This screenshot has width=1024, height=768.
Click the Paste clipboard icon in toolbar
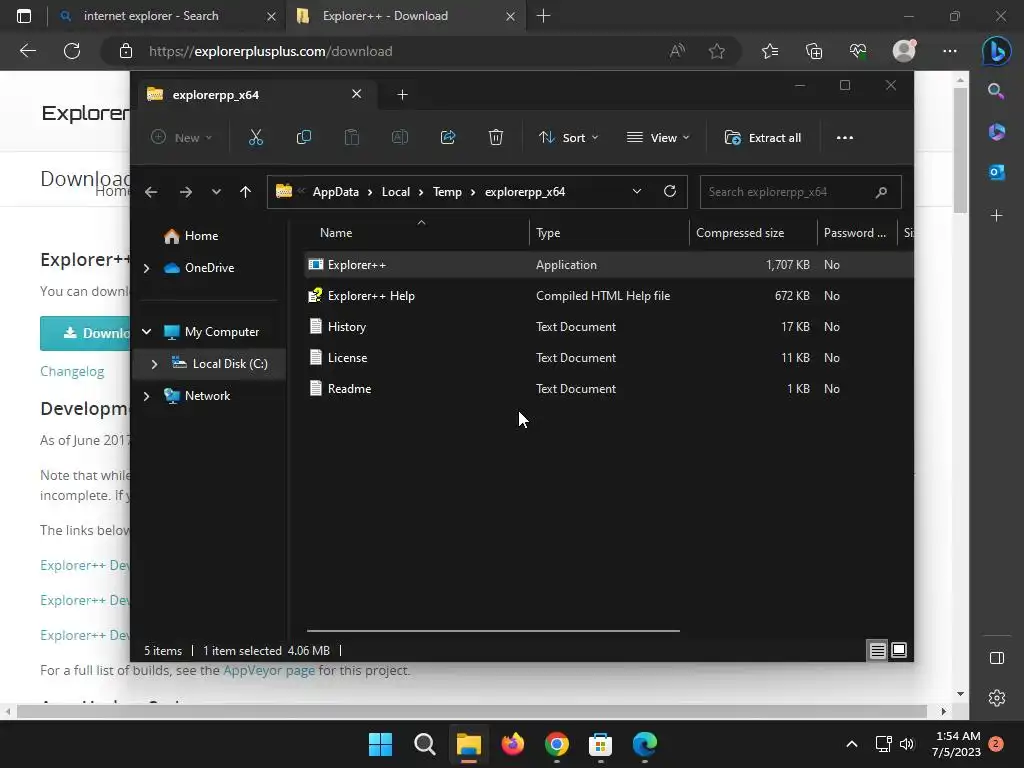[x=351, y=138]
